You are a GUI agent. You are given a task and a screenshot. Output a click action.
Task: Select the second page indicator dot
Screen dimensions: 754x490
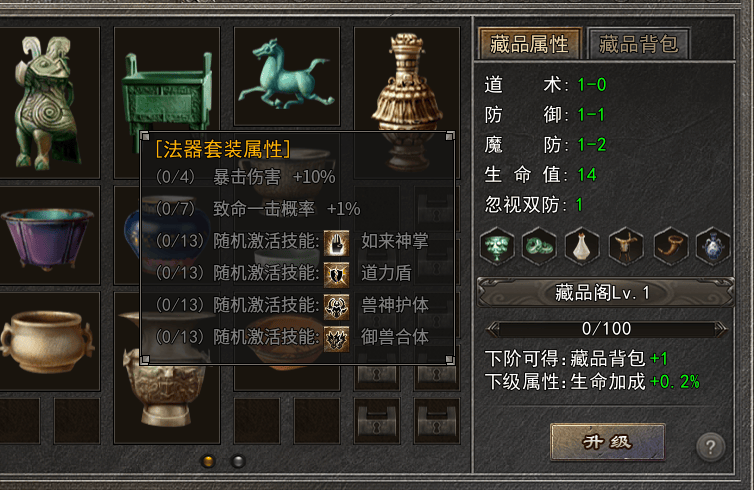[x=238, y=461]
